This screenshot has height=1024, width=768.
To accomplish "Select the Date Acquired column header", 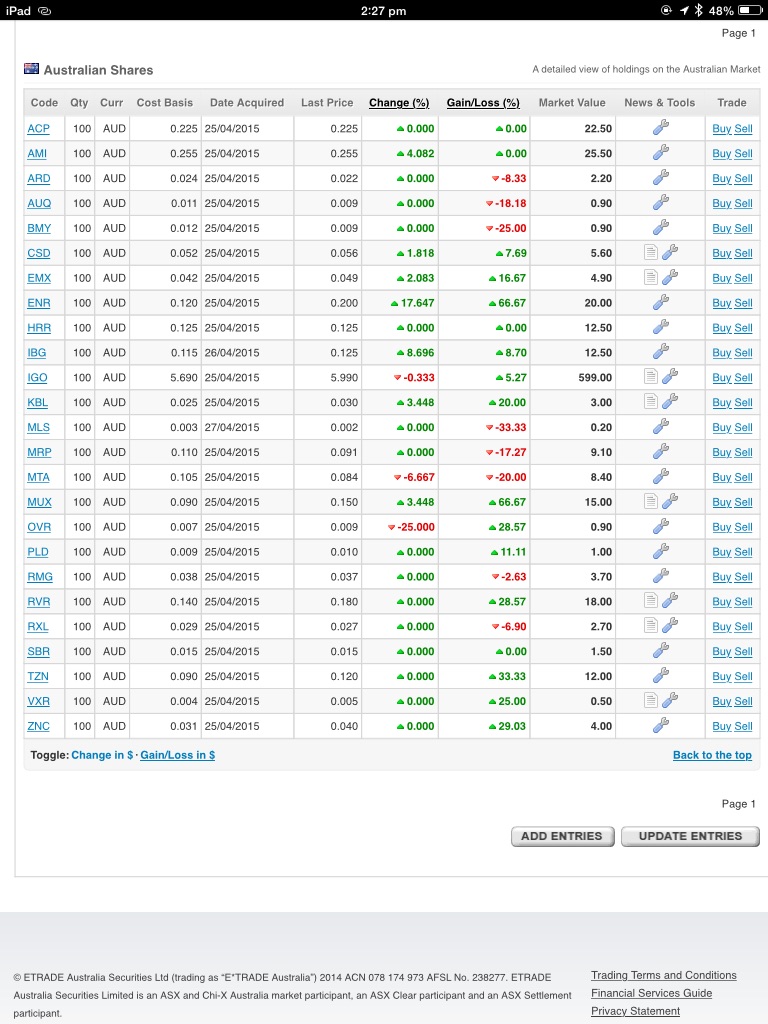I will pyautogui.click(x=247, y=103).
